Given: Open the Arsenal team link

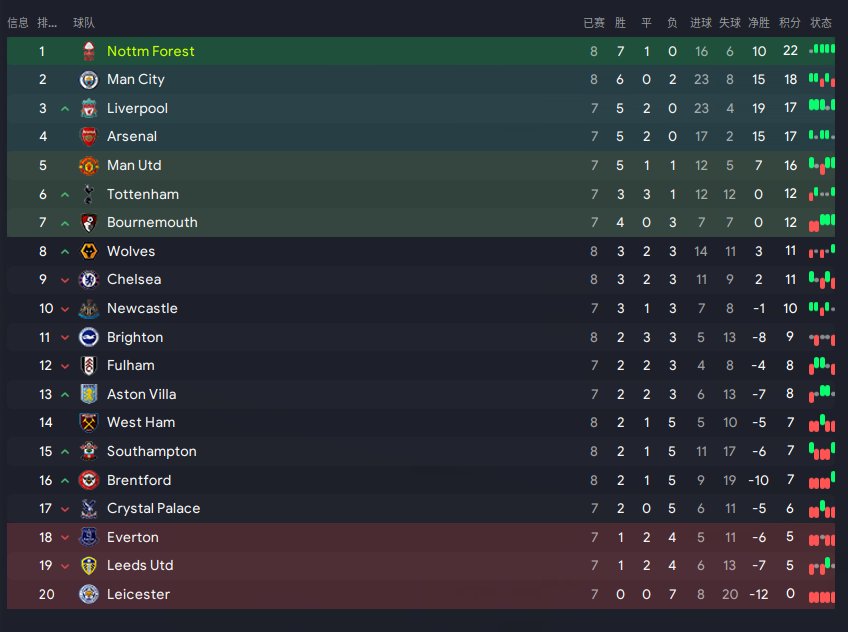Looking at the screenshot, I should (132, 136).
